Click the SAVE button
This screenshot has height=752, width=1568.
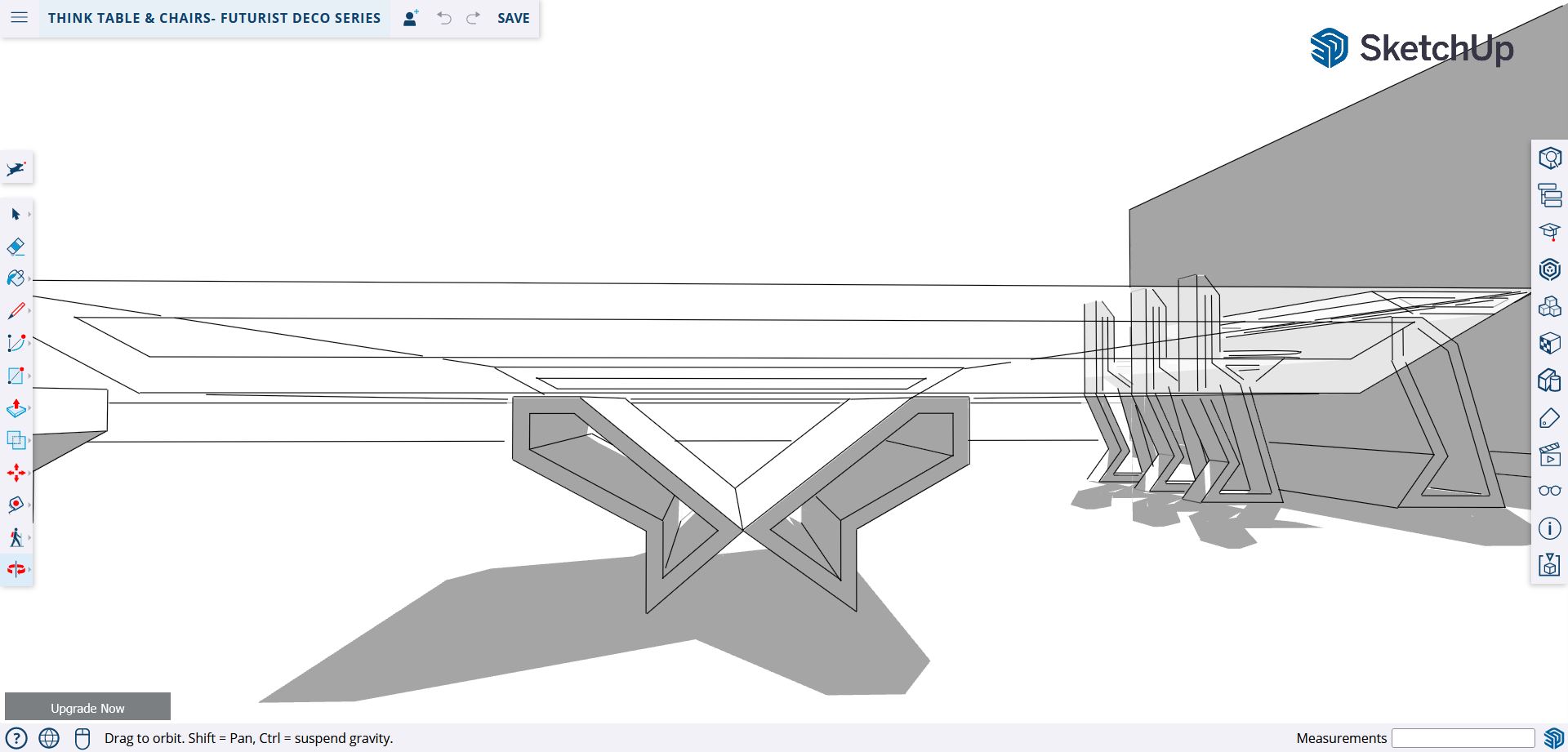pos(513,18)
